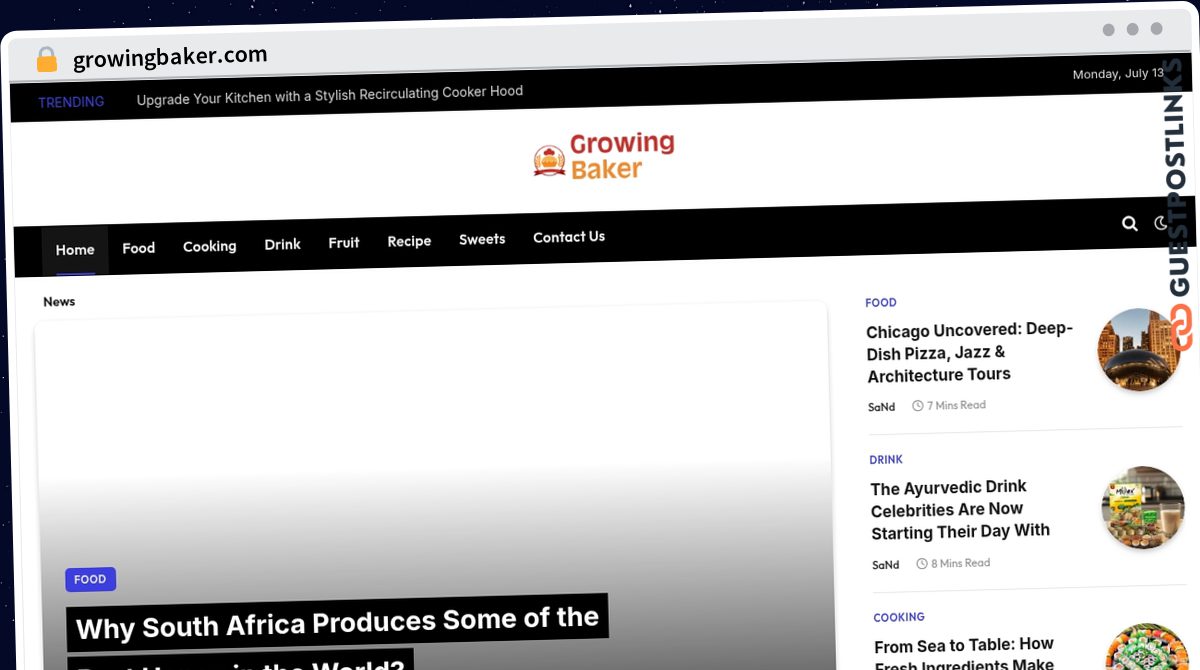Open From Sea to Table article
Image resolution: width=1200 pixels, height=670 pixels.
tap(965, 653)
